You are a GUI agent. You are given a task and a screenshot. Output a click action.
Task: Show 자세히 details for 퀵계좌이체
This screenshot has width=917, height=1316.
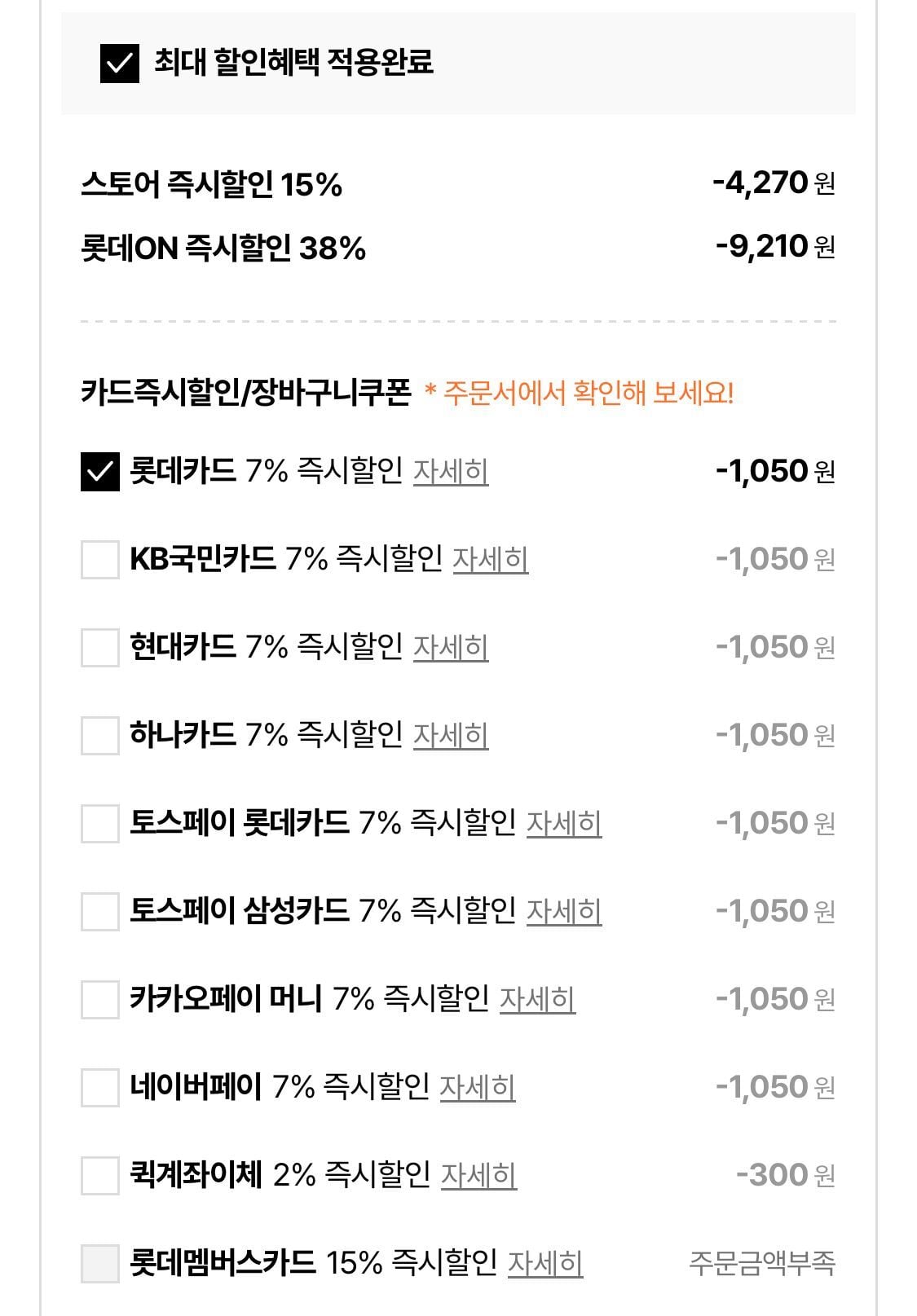pyautogui.click(x=478, y=1176)
